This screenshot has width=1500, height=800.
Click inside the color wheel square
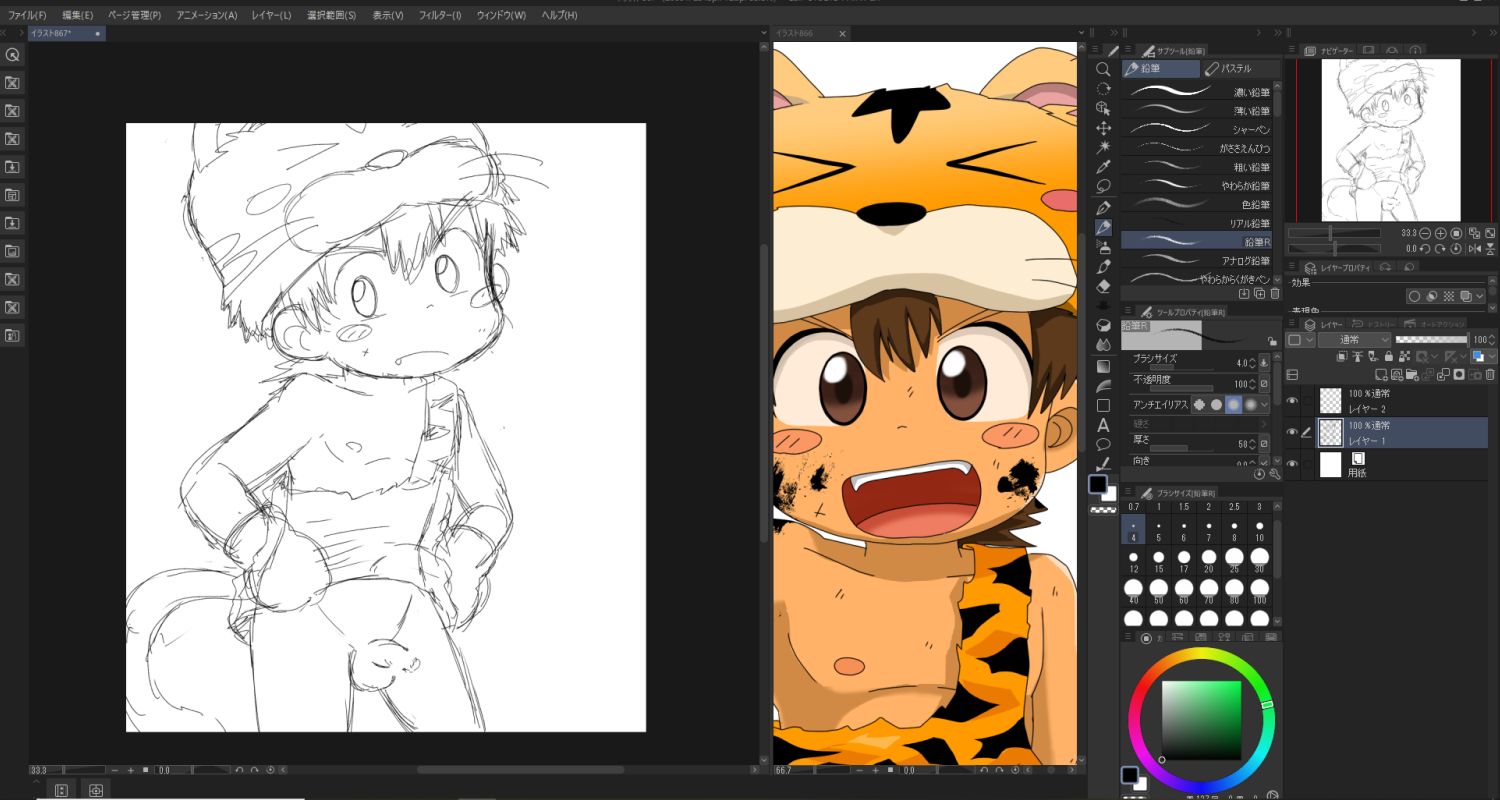1201,721
